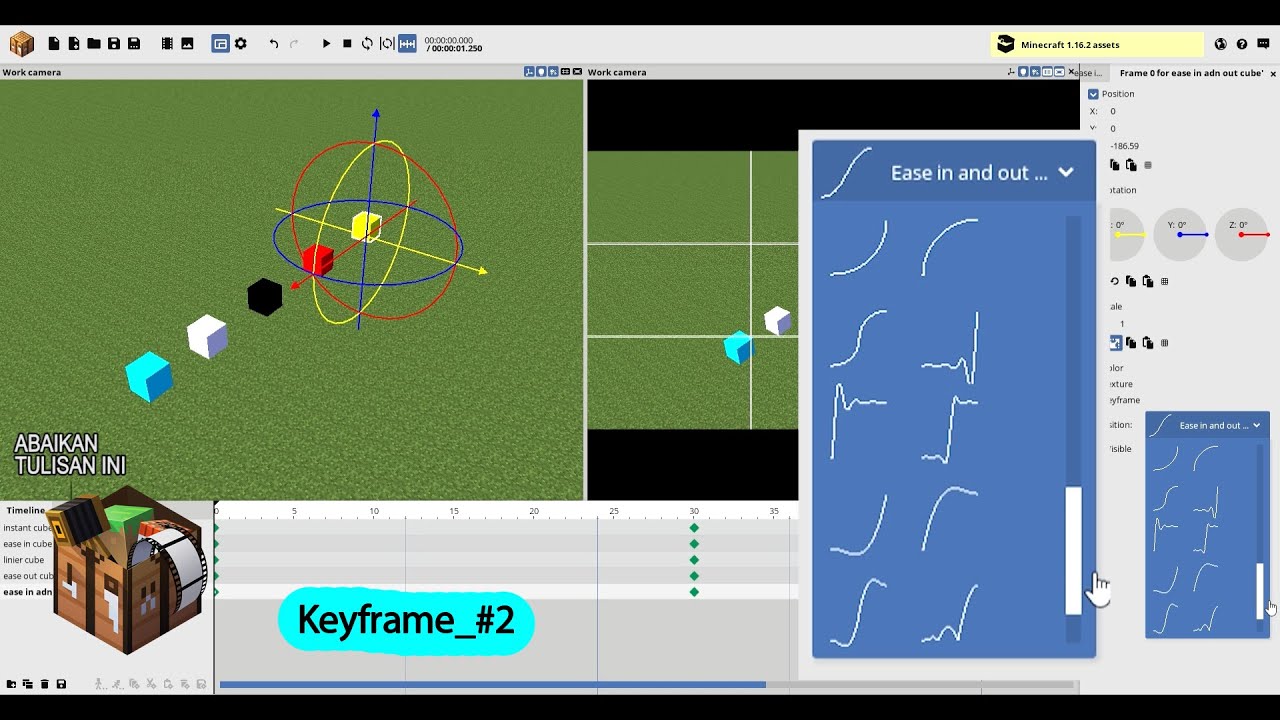Toggle the loop region icon

[x=387, y=44]
